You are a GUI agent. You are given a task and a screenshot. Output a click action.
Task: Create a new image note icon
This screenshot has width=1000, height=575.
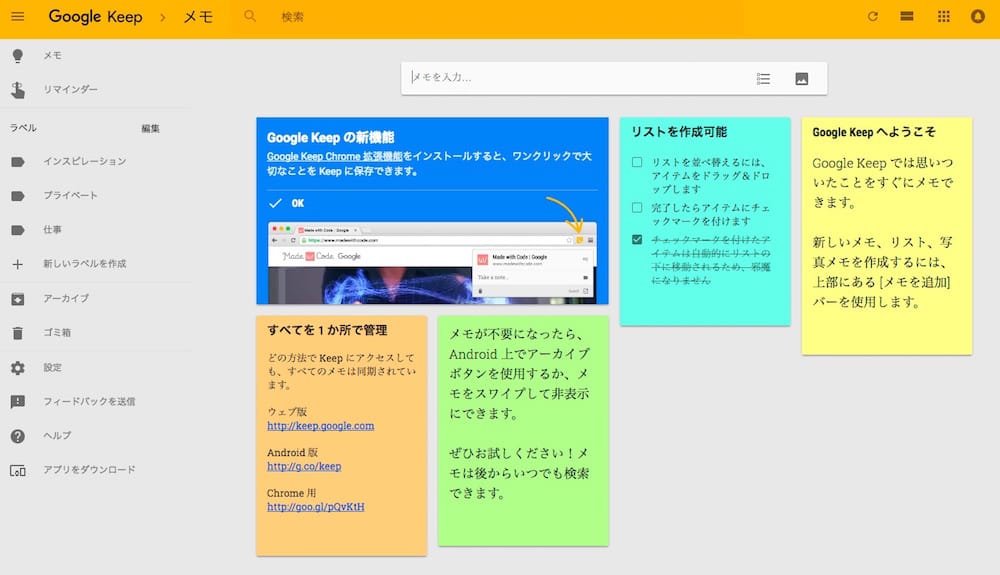click(802, 78)
